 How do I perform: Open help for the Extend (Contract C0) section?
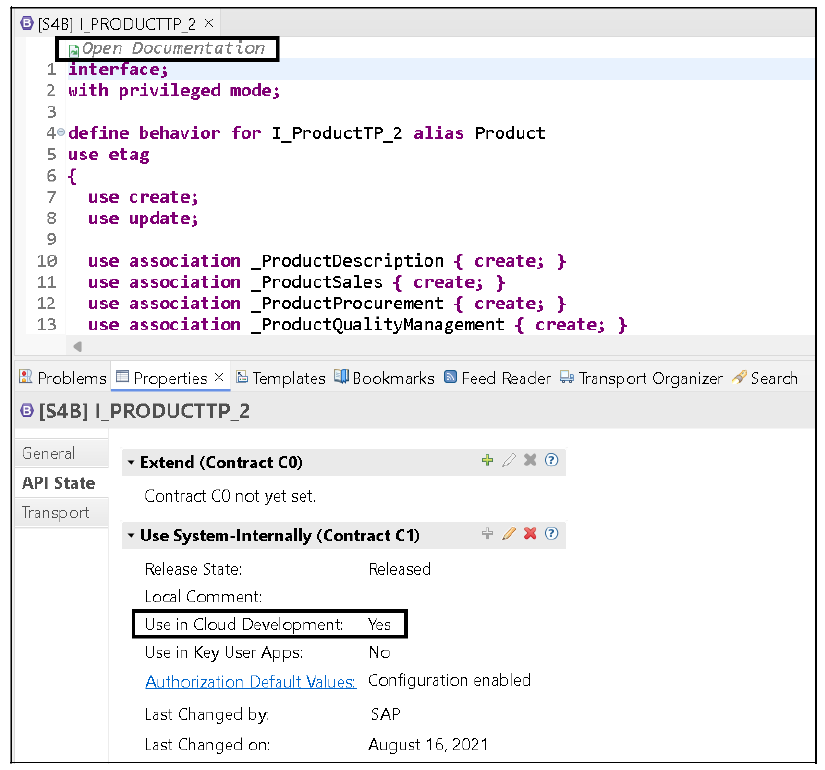551,460
